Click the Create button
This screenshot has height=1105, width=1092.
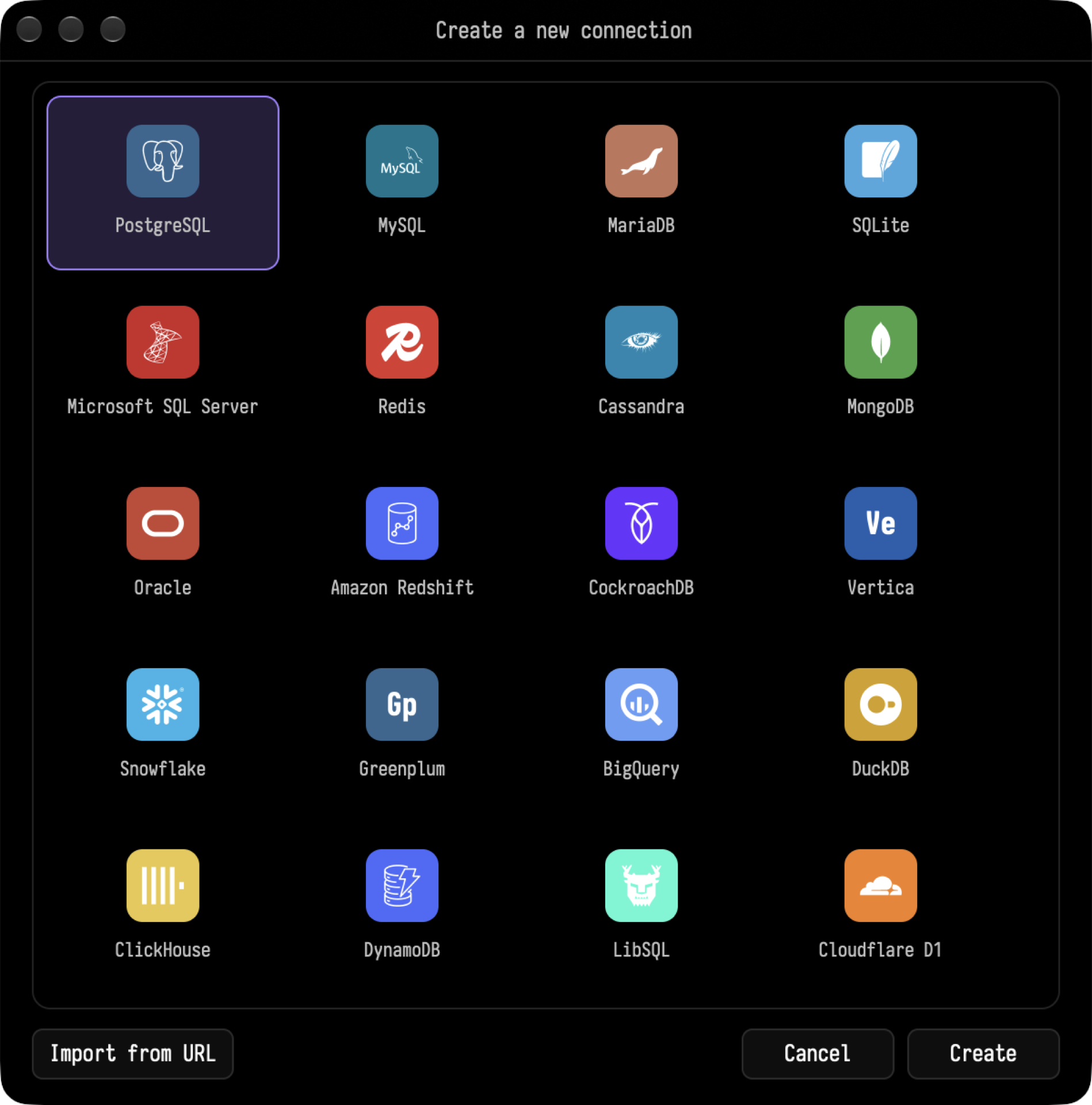983,1054
